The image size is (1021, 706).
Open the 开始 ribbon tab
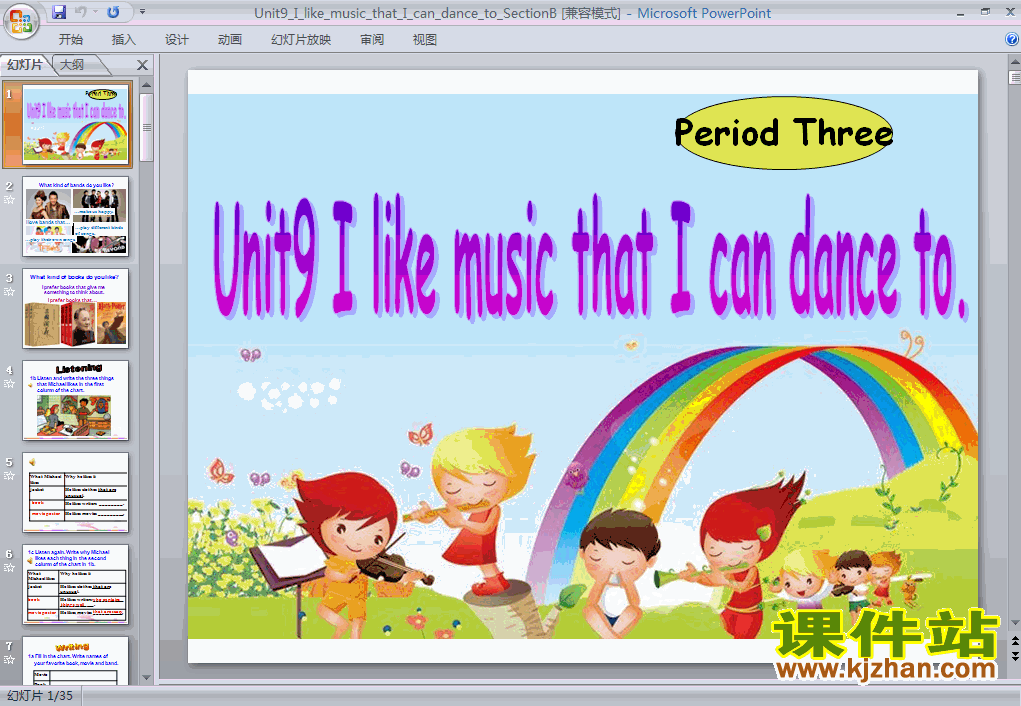click(71, 39)
